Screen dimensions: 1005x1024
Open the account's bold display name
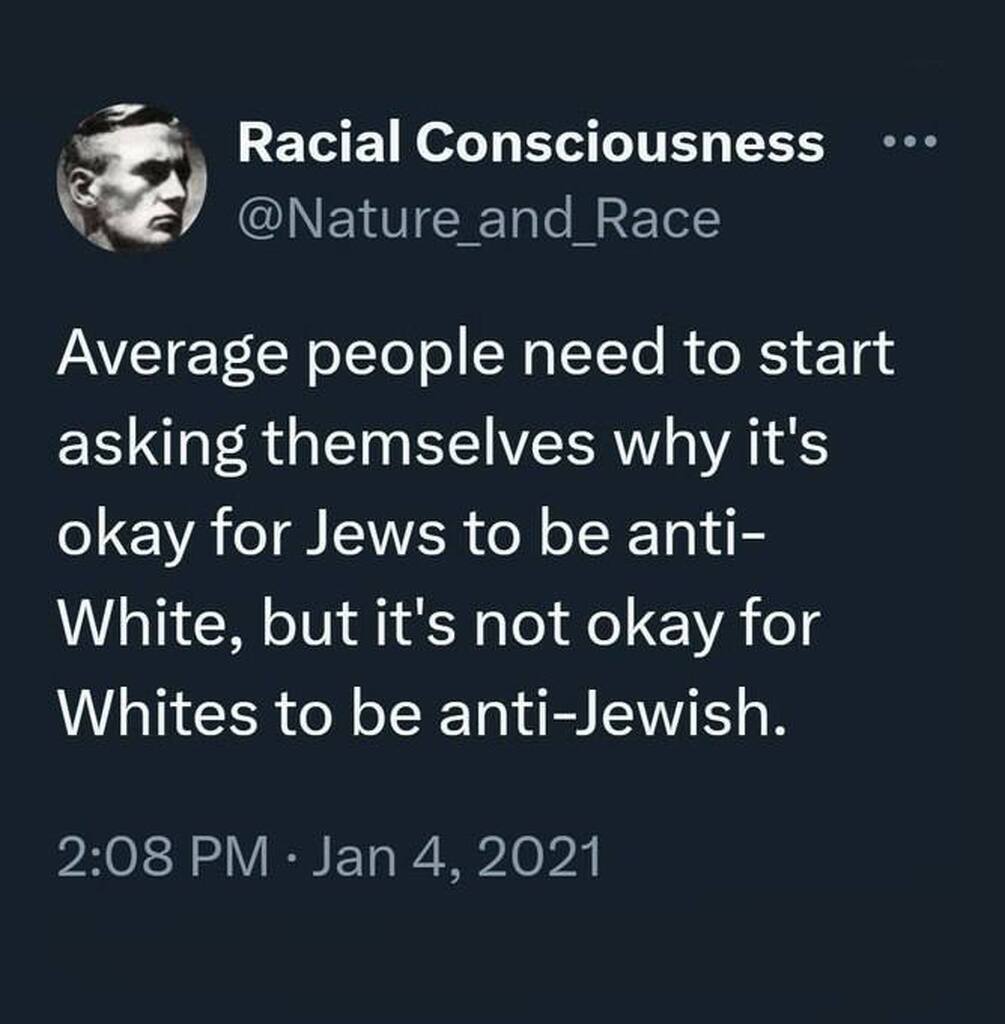point(530,145)
